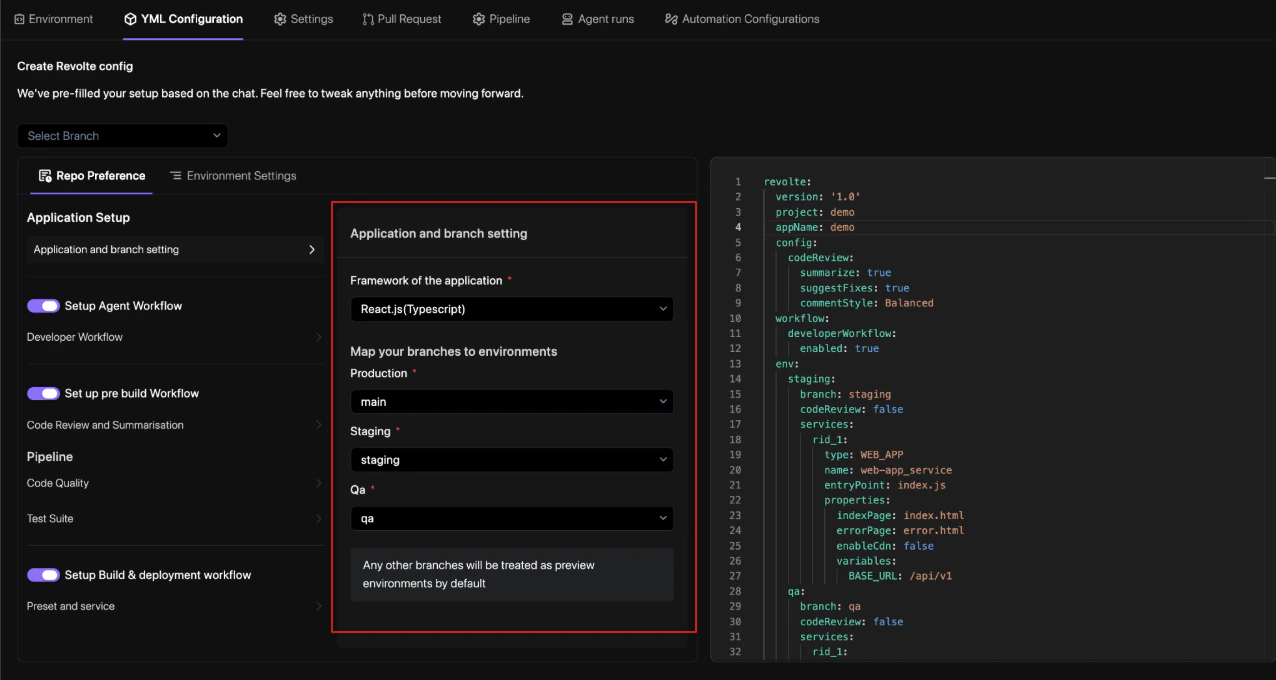Image resolution: width=1276 pixels, height=680 pixels.
Task: Click 'suggestFixes: true' YAML line
Action: (x=854, y=288)
